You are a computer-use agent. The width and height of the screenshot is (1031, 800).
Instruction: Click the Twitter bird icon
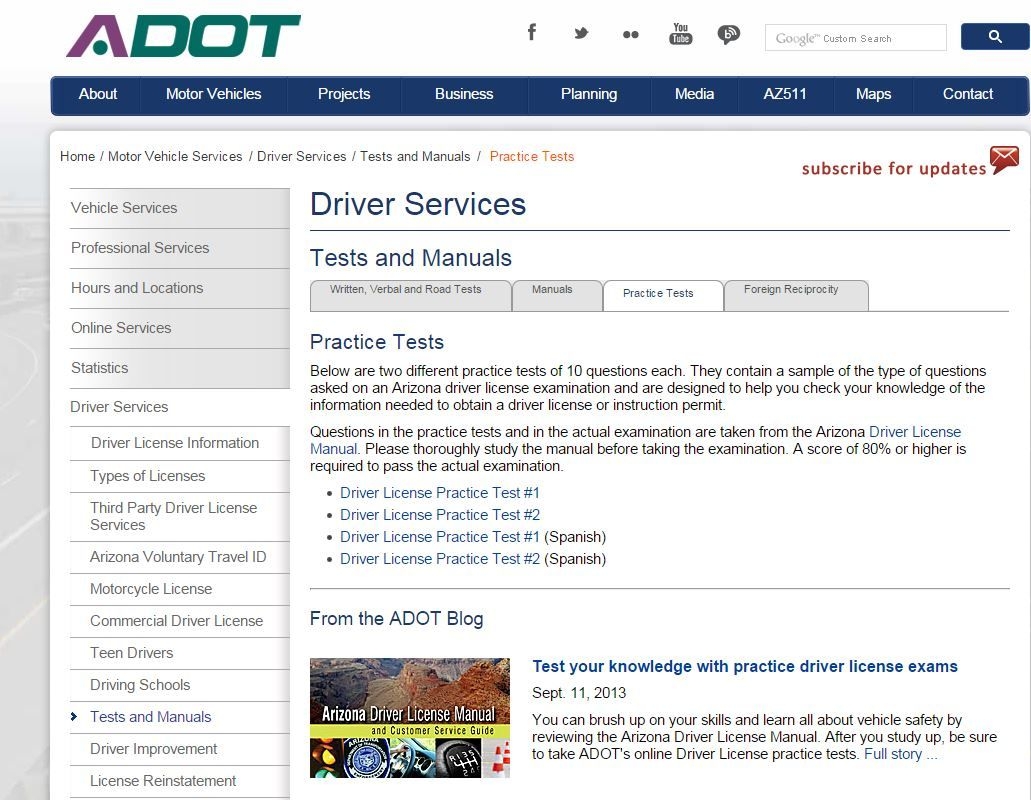[581, 33]
